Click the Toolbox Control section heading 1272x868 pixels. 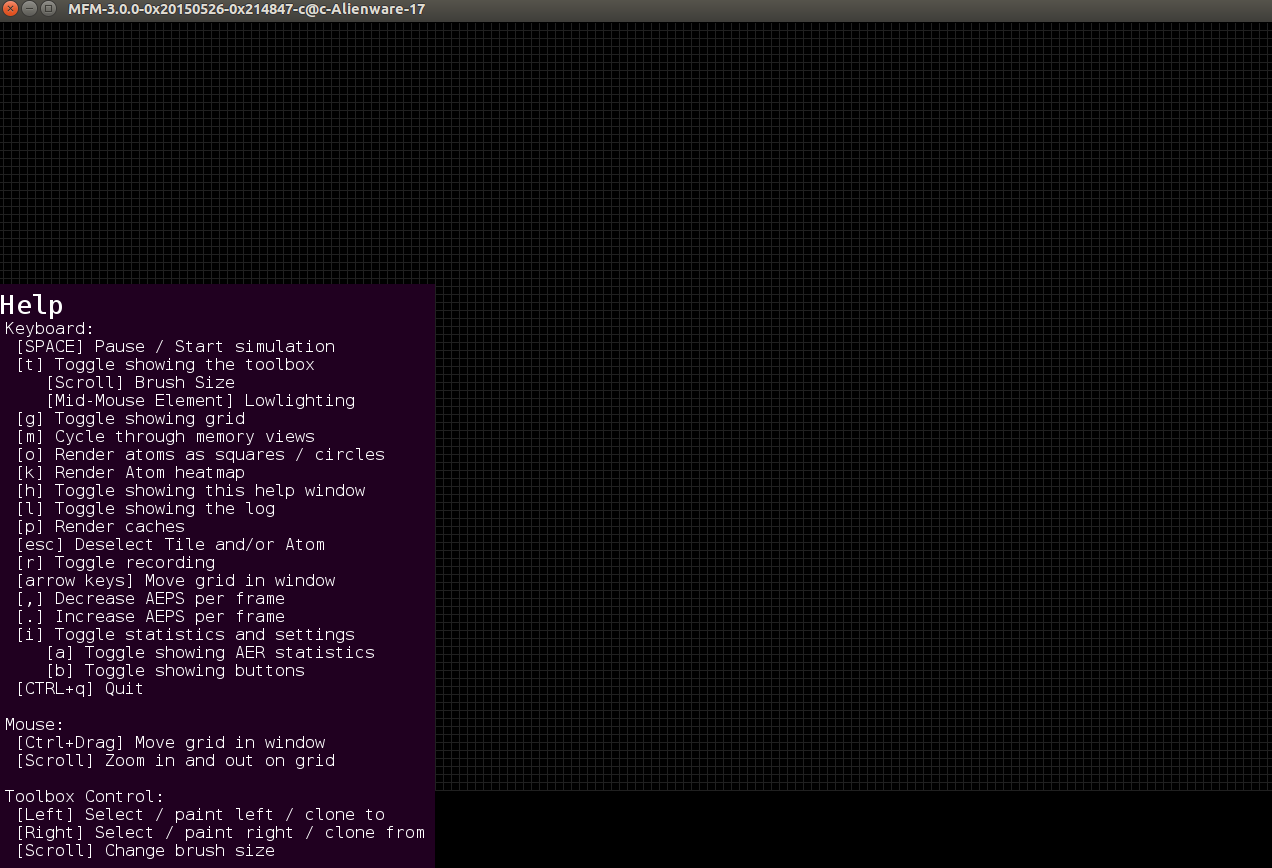[x=84, y=797]
